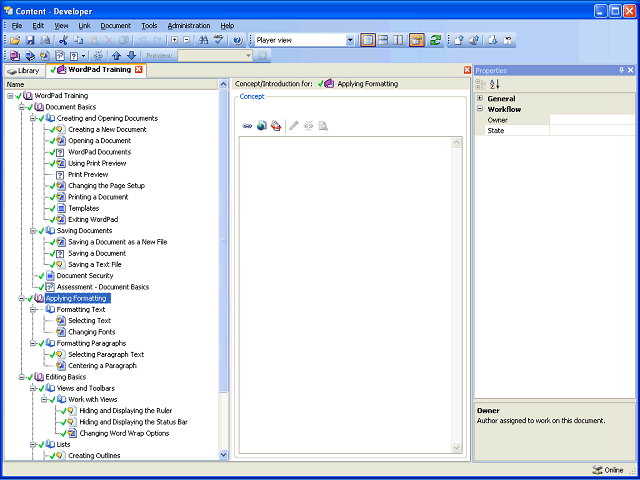Viewport: 640px width, 480px height.
Task: Cancel check out with the last toolbar icon
Action: click(508, 40)
